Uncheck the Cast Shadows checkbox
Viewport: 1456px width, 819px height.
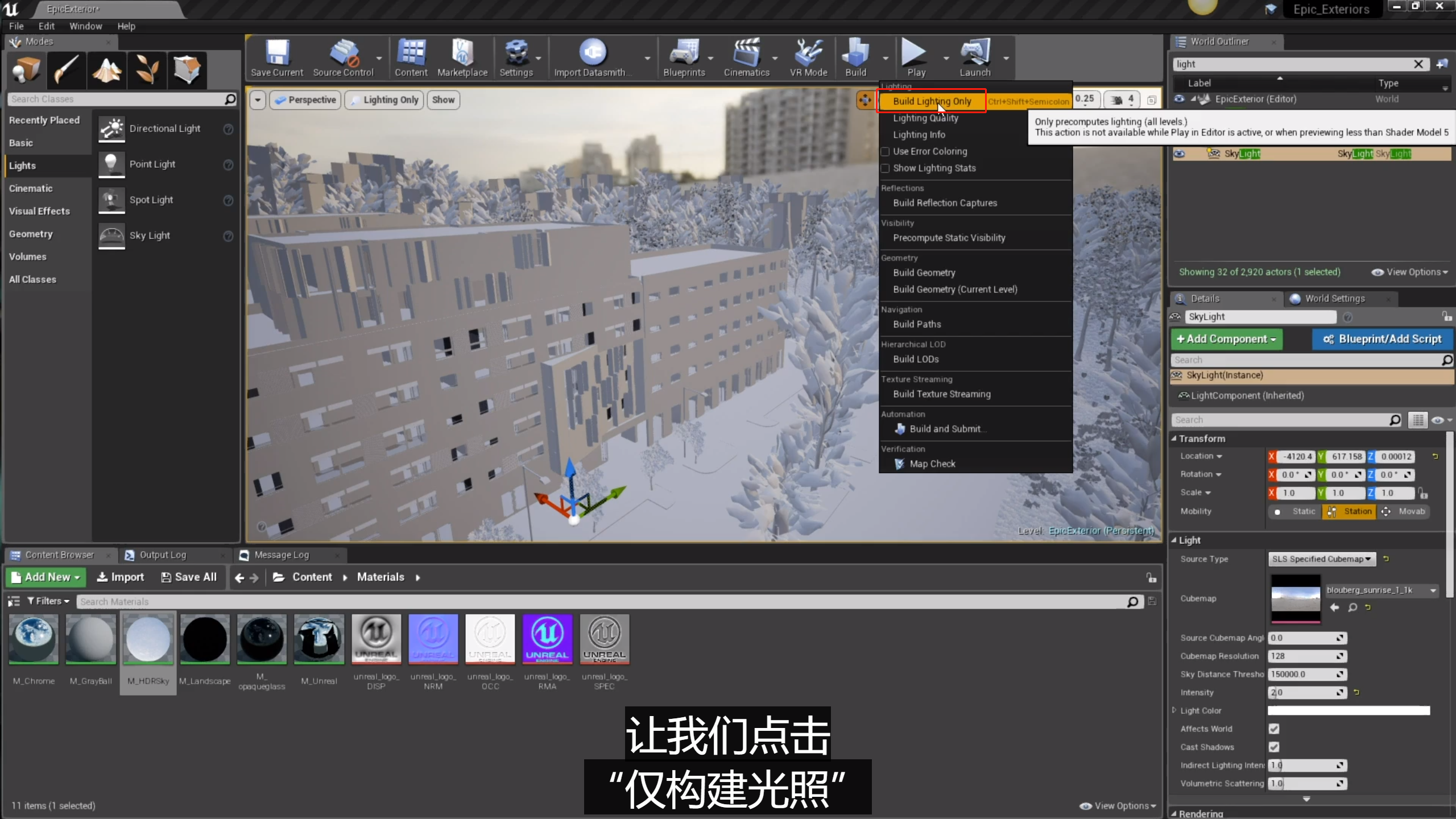tap(1274, 747)
